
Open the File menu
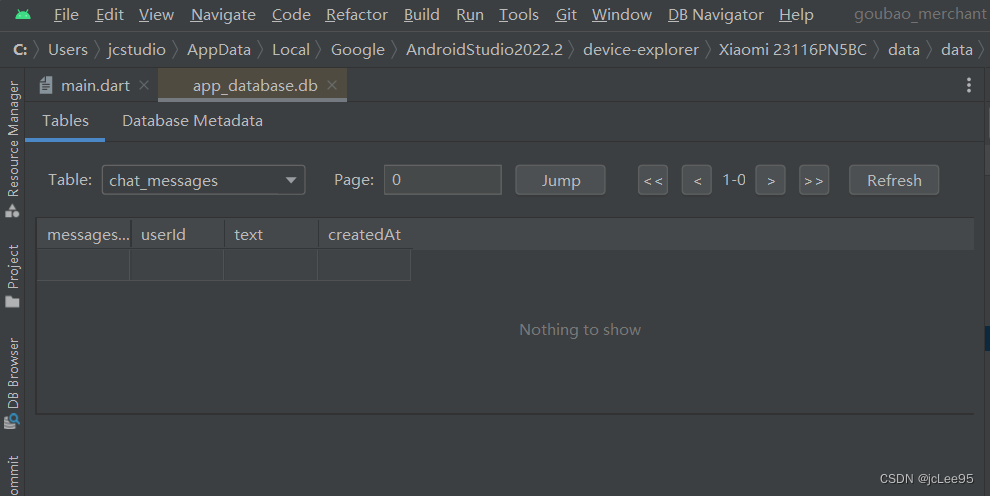coord(66,15)
